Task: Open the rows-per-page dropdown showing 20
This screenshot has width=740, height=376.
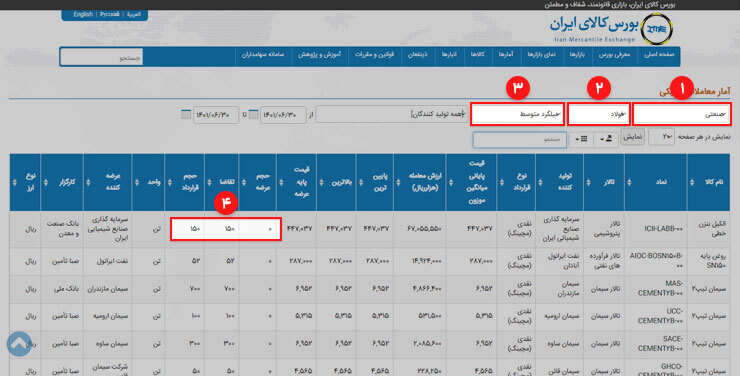Action: coord(661,137)
